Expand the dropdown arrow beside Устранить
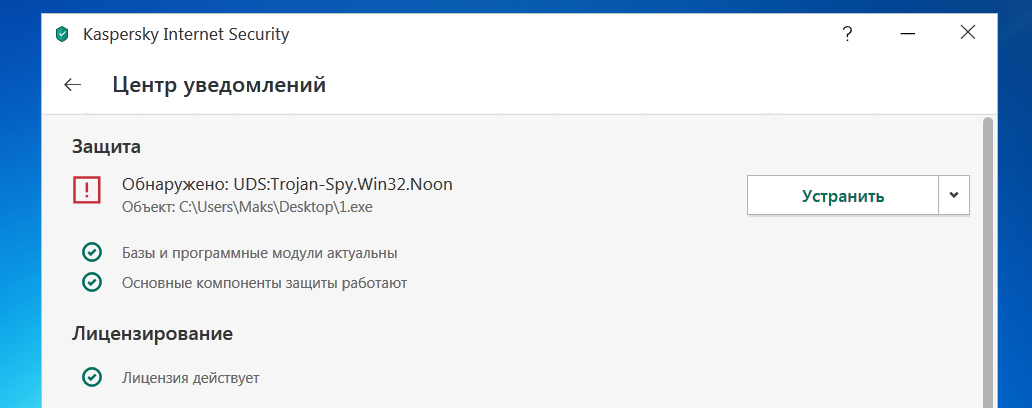This screenshot has height=408, width=1032. coord(954,195)
